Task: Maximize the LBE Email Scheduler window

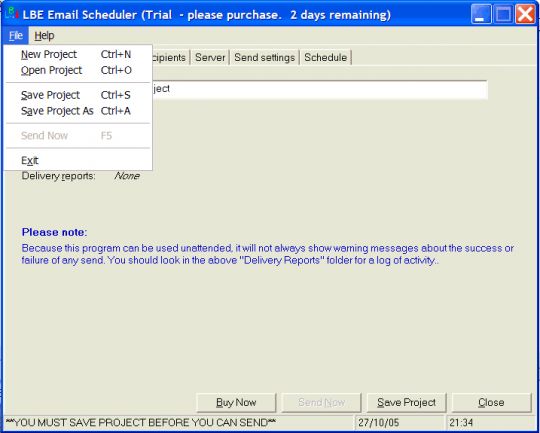Action: coord(503,14)
